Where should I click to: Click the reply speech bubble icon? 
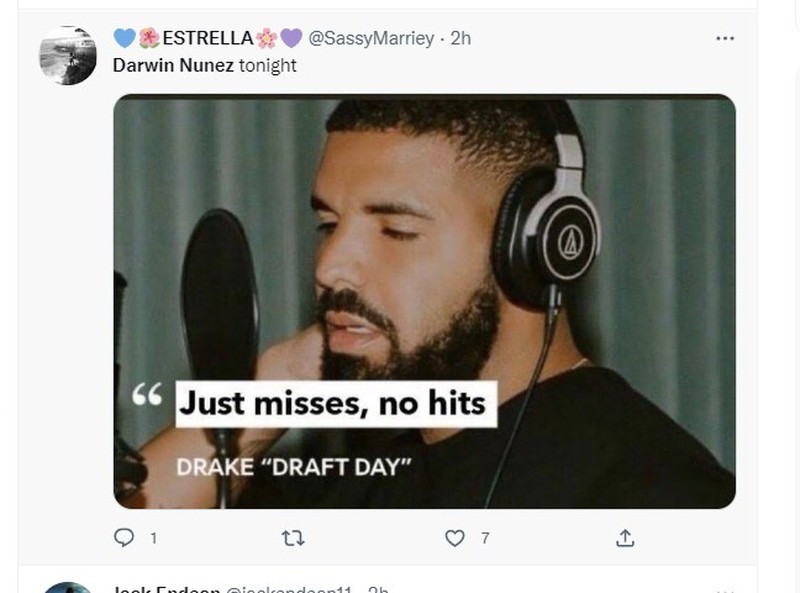coord(123,537)
